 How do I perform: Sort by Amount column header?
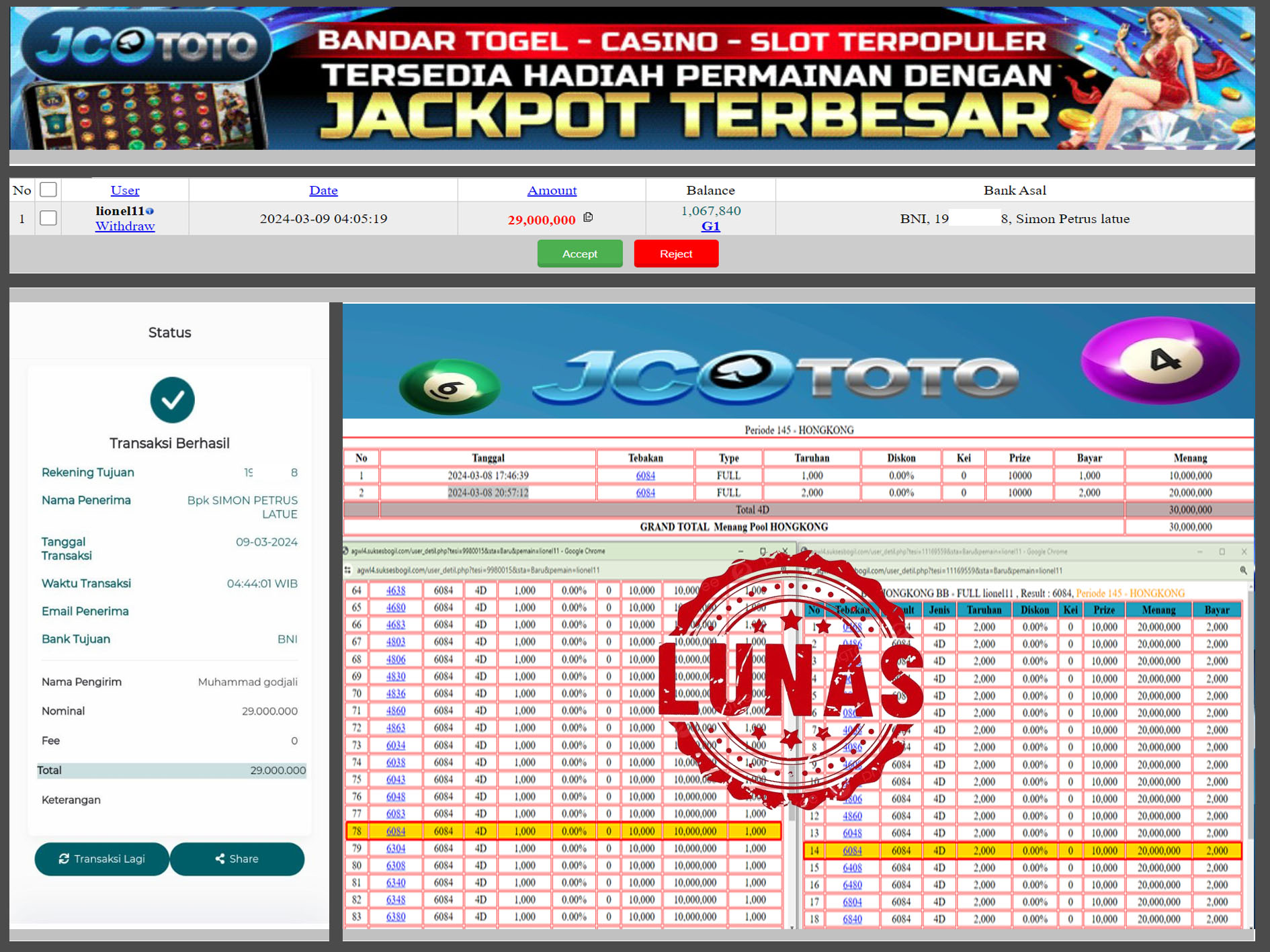(x=552, y=190)
